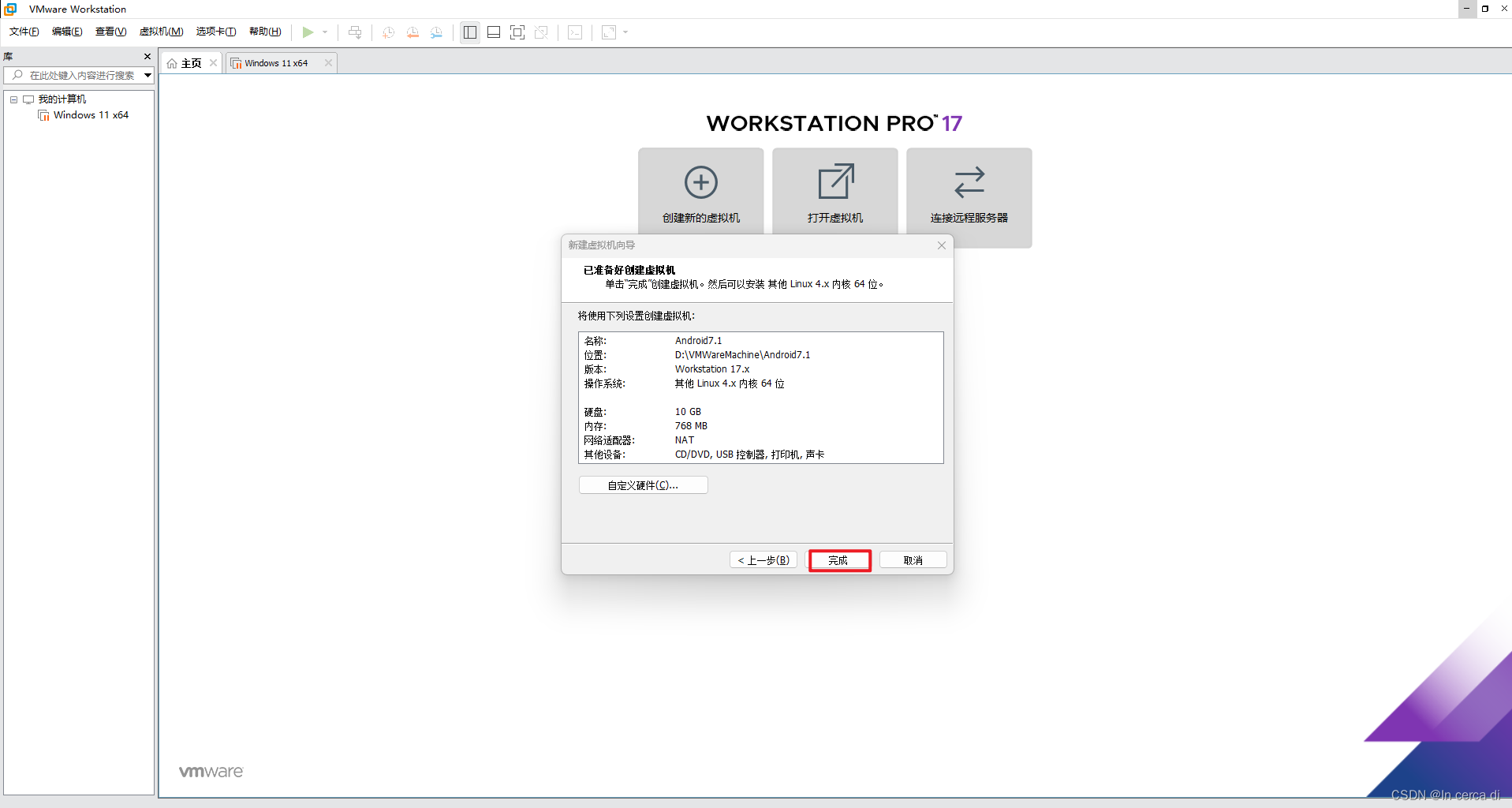This screenshot has height=808, width=1512.
Task: Open the 编辑(E) menu
Action: click(67, 32)
